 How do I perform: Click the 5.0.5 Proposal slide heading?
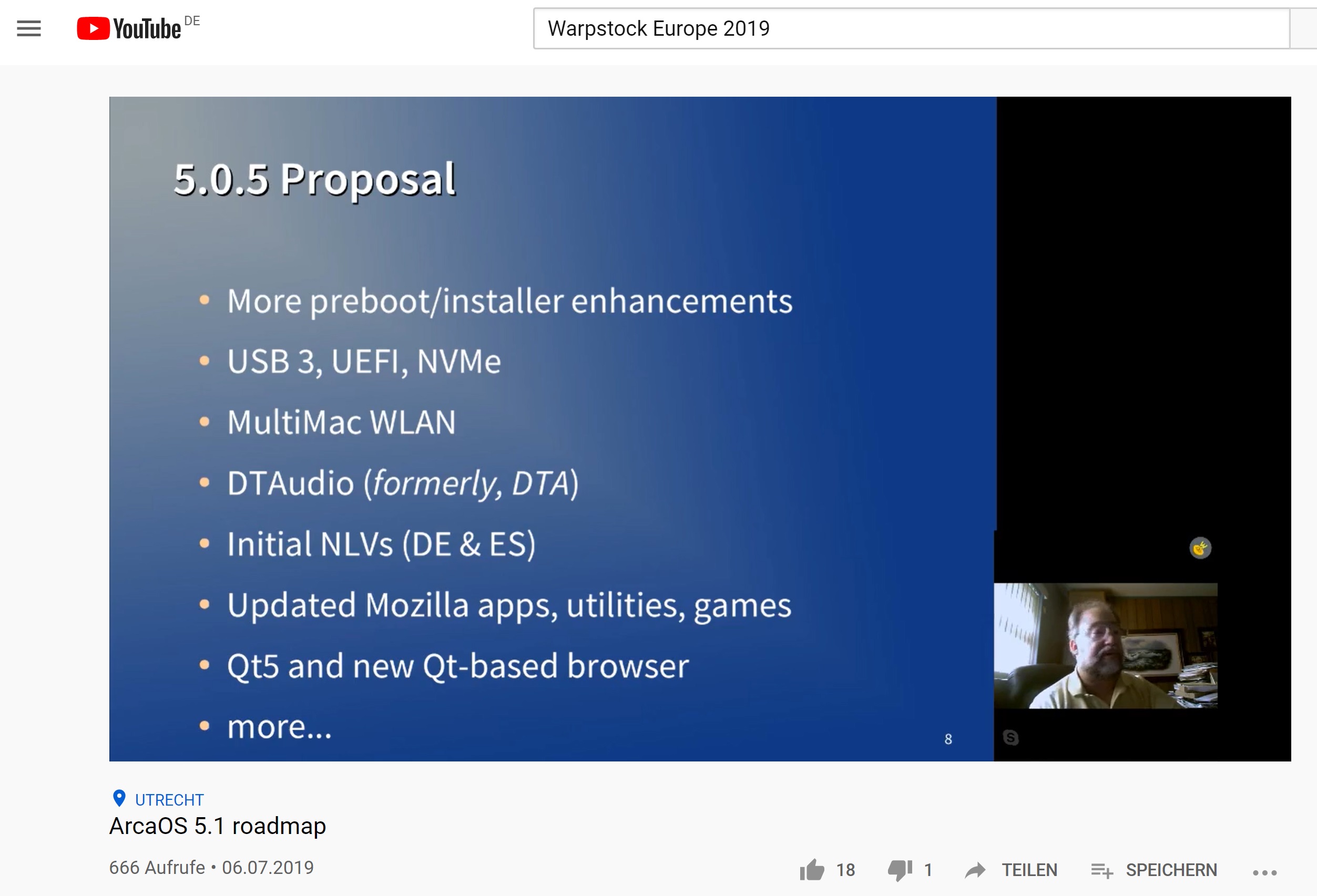(x=314, y=180)
